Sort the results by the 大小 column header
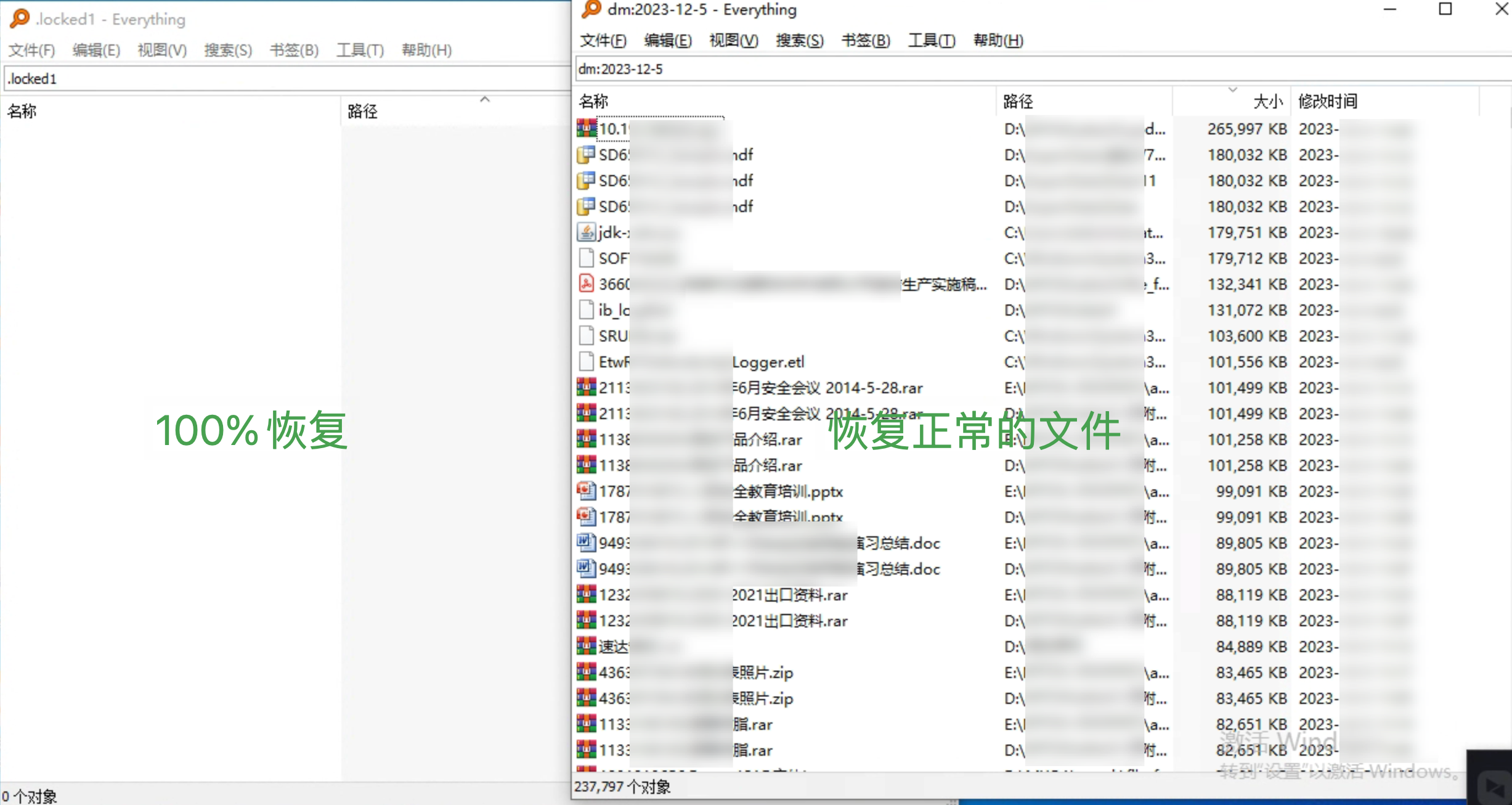 (1267, 101)
